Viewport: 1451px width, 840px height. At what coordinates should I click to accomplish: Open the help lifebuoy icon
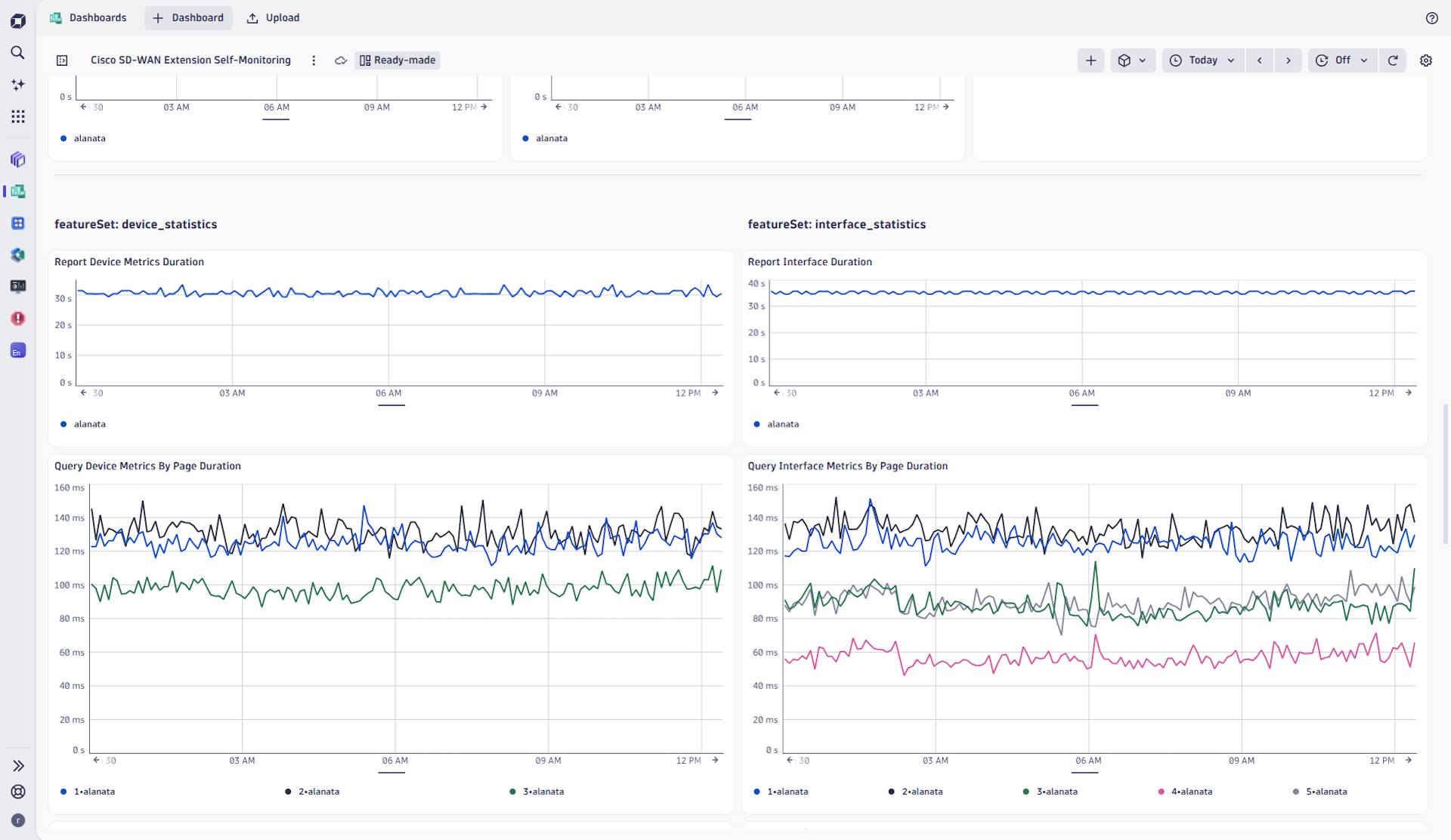[x=1432, y=17]
